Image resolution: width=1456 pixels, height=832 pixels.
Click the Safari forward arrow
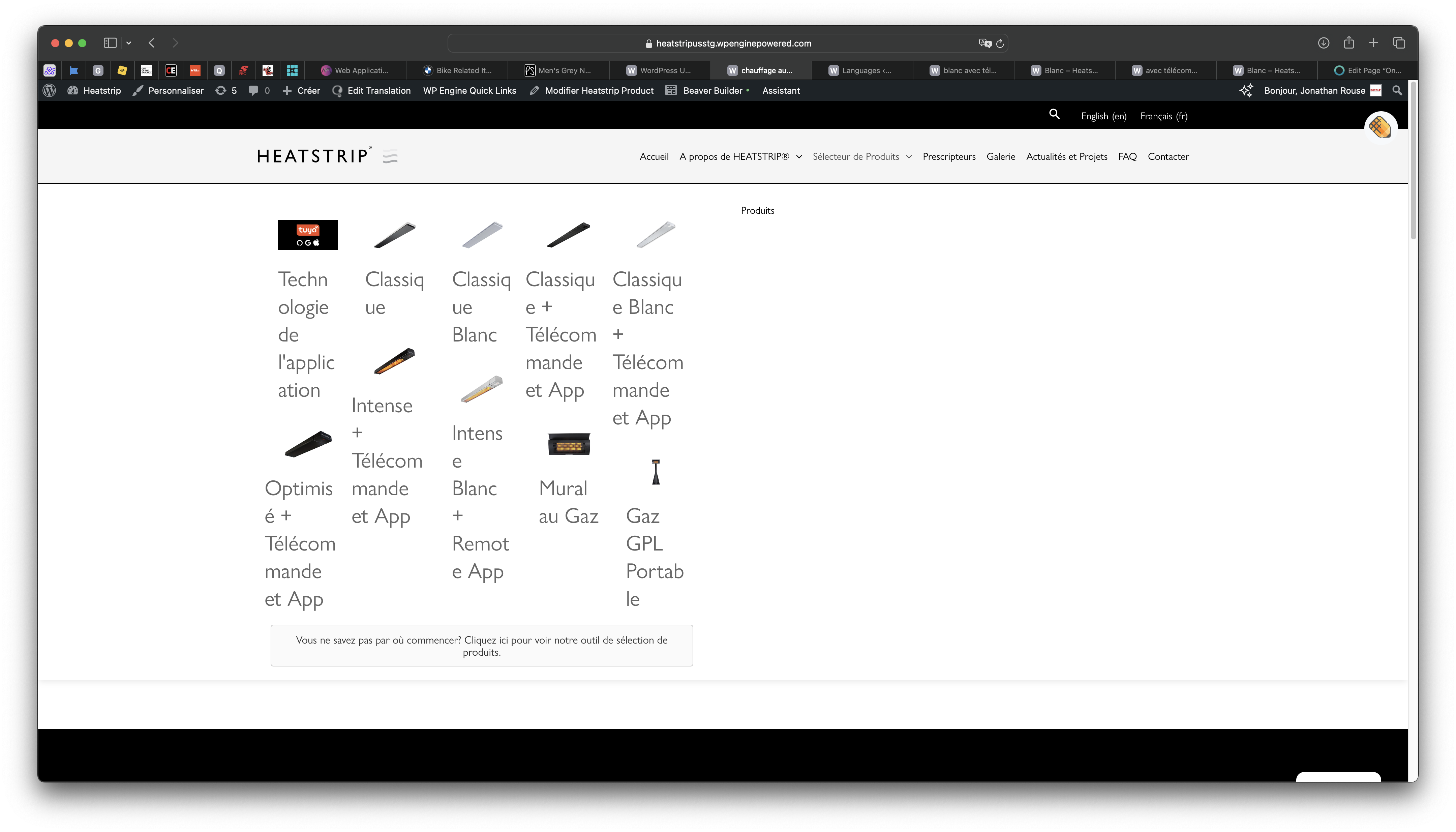point(175,43)
